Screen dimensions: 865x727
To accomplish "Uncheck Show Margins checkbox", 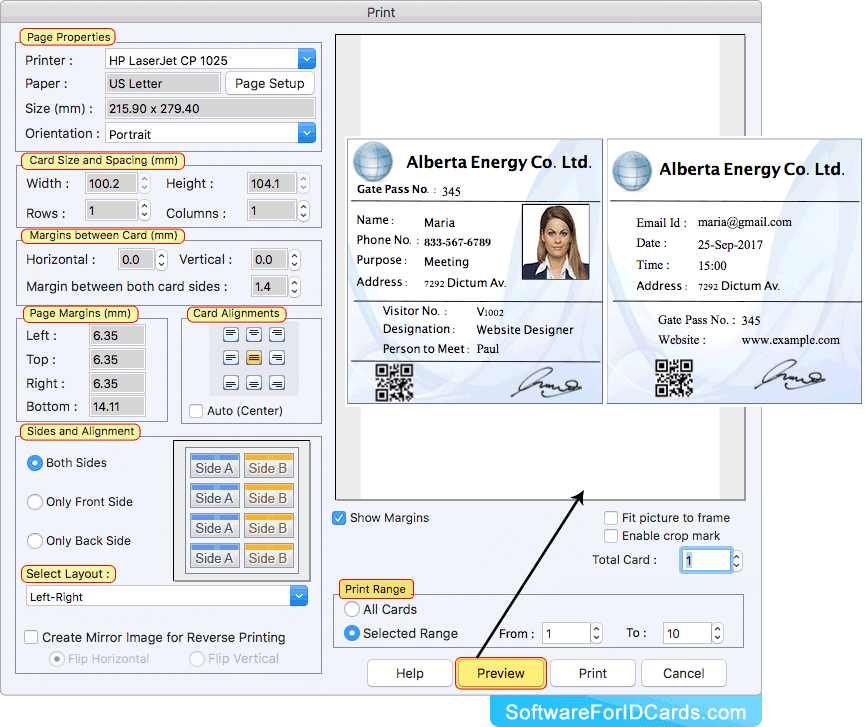I will click(x=339, y=518).
